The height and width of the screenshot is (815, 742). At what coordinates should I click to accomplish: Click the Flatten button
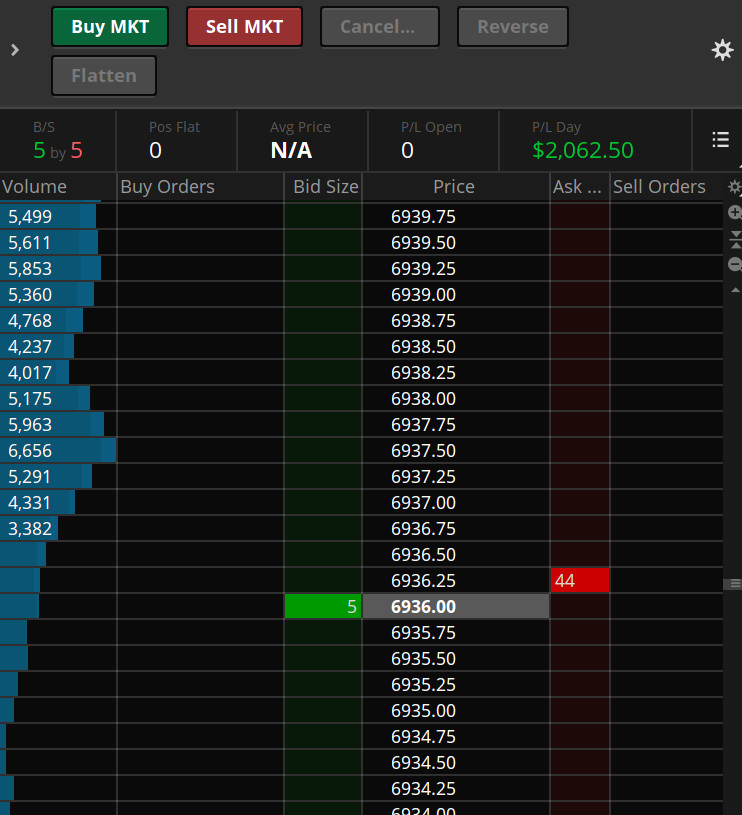(x=104, y=76)
